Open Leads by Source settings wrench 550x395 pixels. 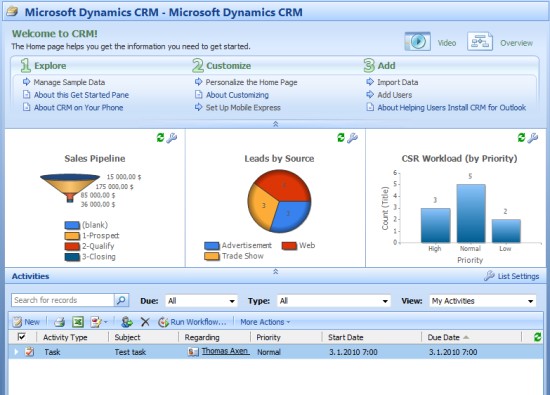point(353,138)
